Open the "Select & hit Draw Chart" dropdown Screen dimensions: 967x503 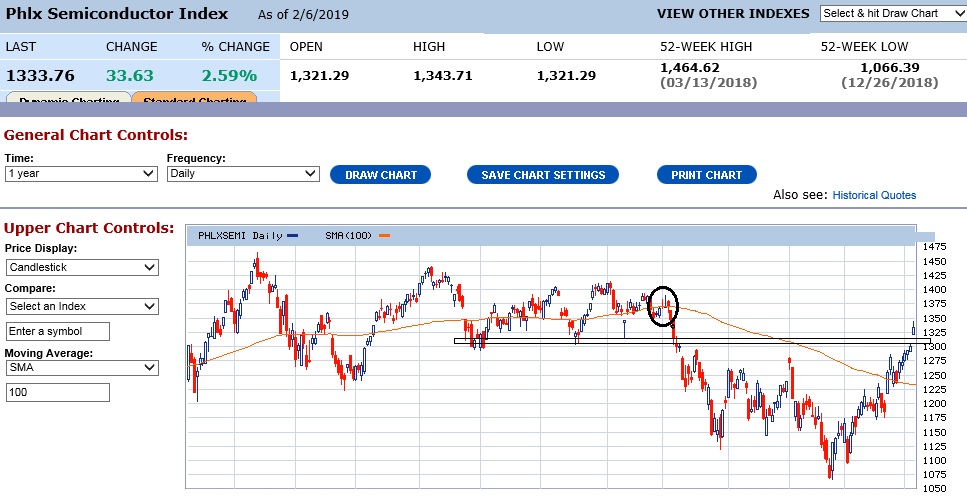pyautogui.click(x=888, y=13)
